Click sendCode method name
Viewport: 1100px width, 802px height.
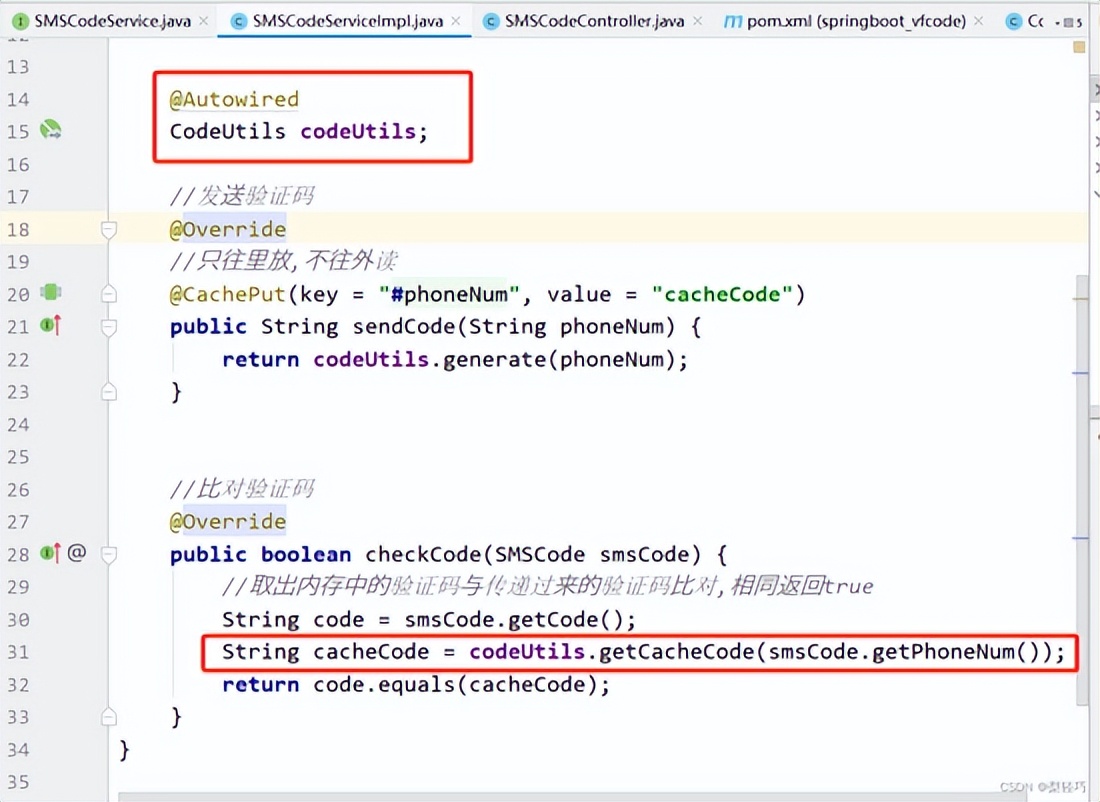coord(404,326)
